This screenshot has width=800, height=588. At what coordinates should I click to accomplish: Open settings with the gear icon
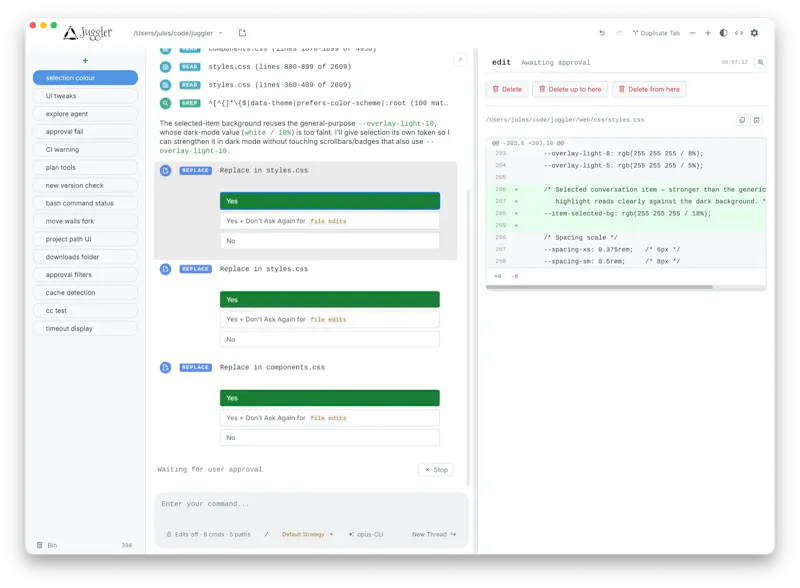(755, 33)
